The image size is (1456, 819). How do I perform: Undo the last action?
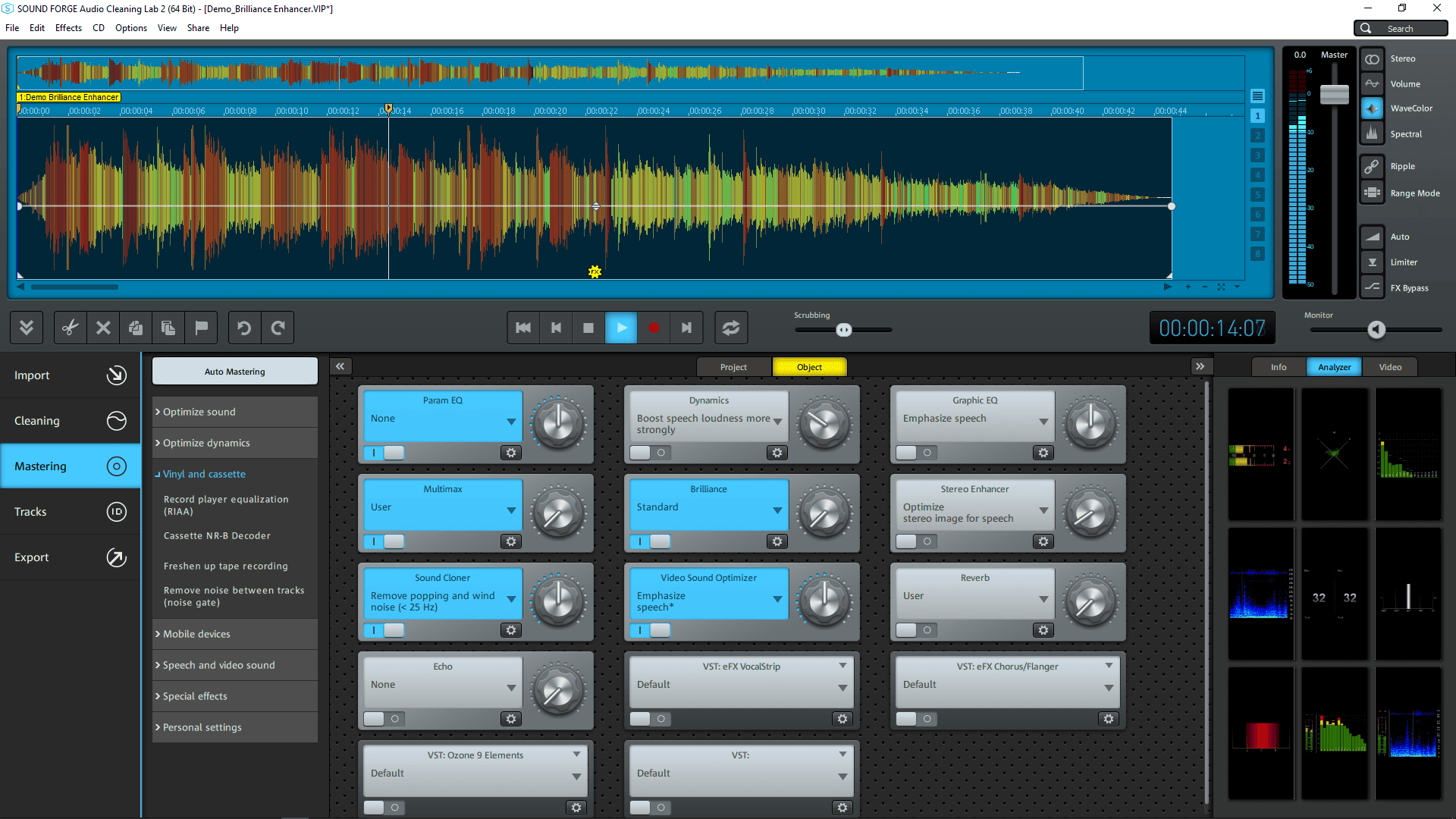(x=244, y=328)
